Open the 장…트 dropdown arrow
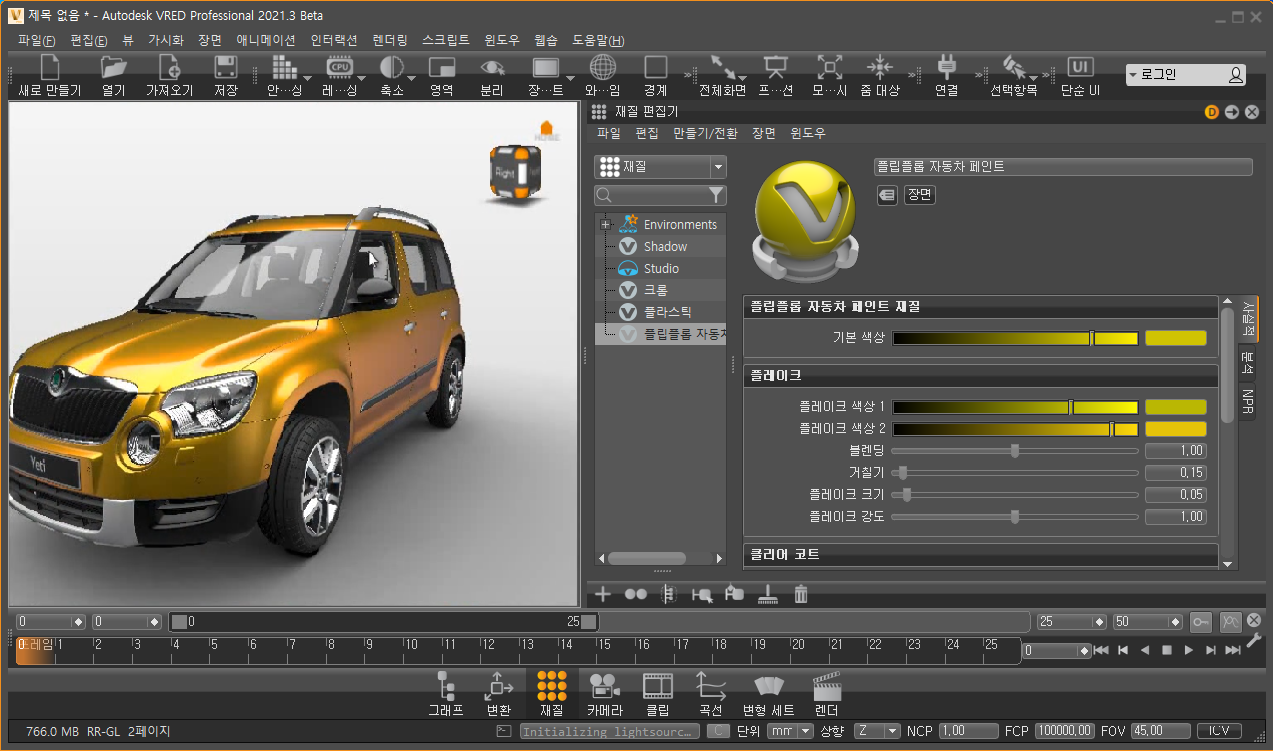1273x751 pixels. tap(570, 78)
